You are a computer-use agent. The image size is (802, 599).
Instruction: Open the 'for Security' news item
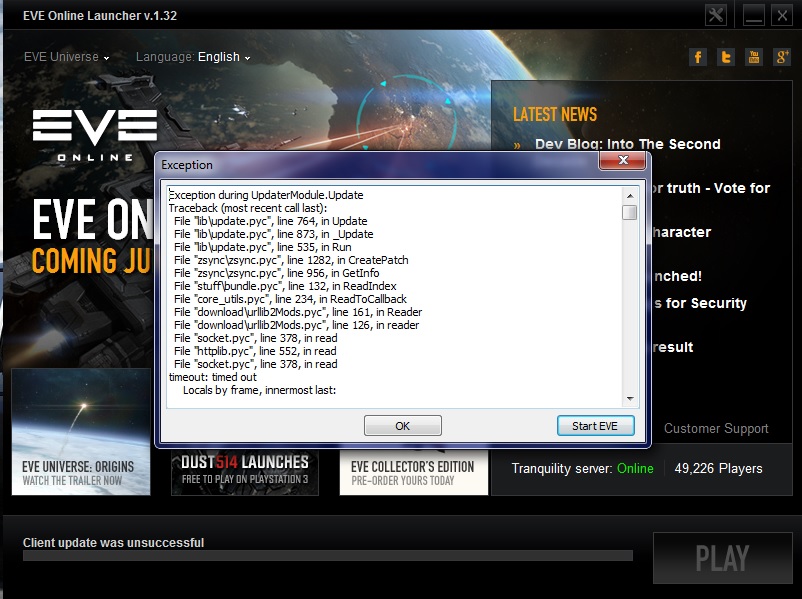(x=700, y=303)
